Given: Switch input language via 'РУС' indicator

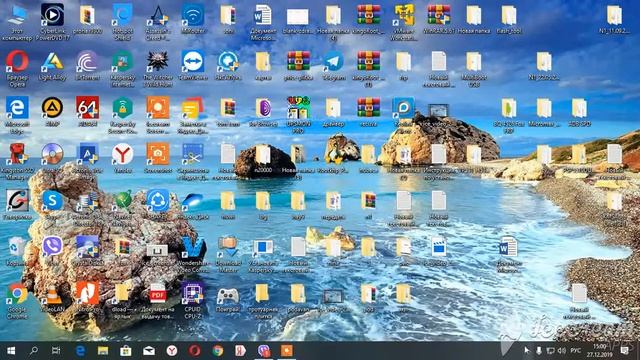Looking at the screenshot, I should 576,351.
